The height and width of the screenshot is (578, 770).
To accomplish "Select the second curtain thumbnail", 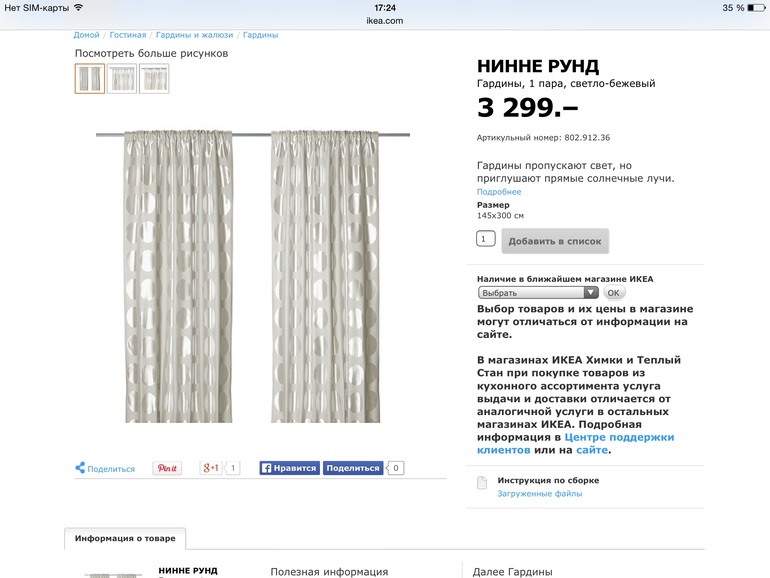I will (x=122, y=79).
